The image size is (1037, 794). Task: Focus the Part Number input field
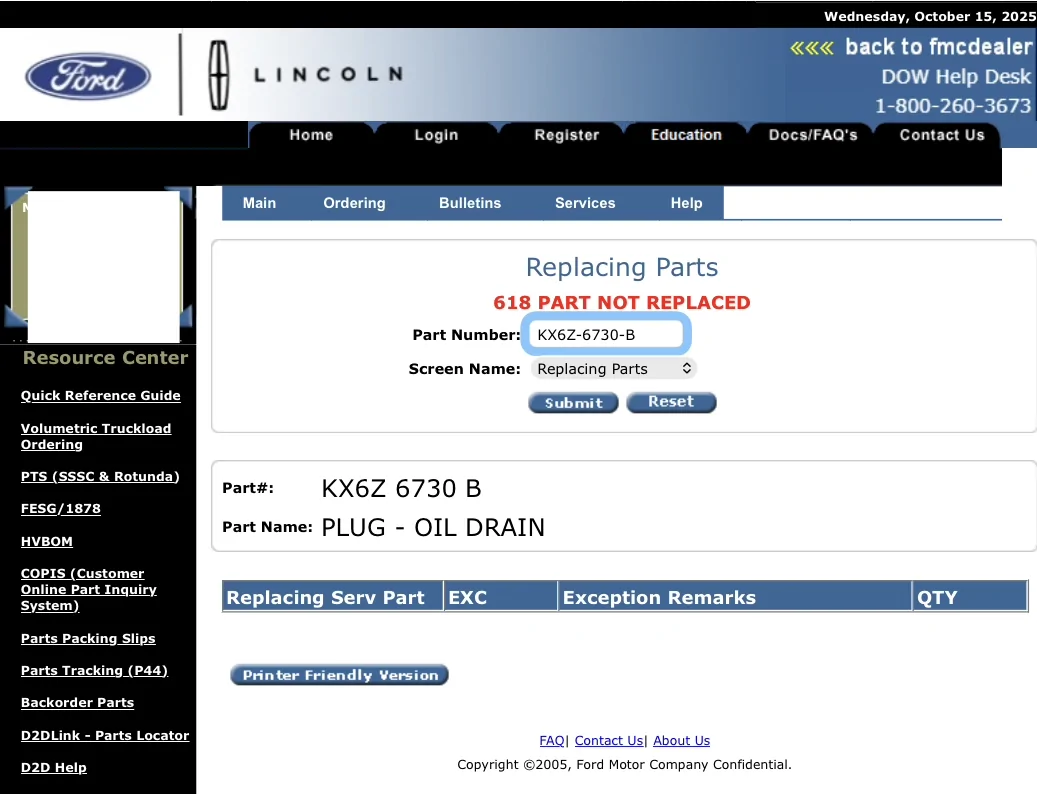pyautogui.click(x=606, y=335)
